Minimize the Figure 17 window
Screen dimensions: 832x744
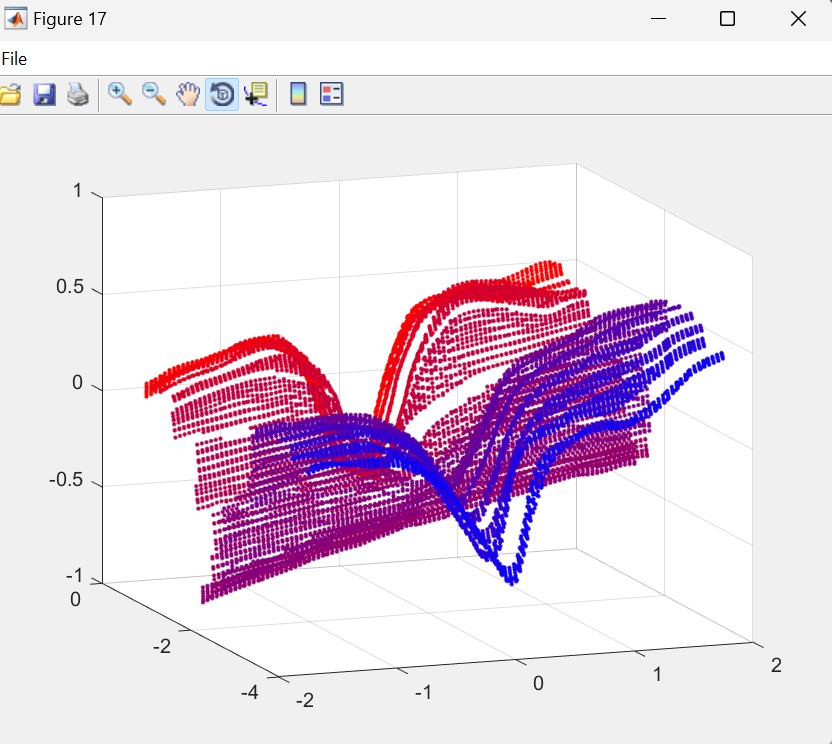658,19
